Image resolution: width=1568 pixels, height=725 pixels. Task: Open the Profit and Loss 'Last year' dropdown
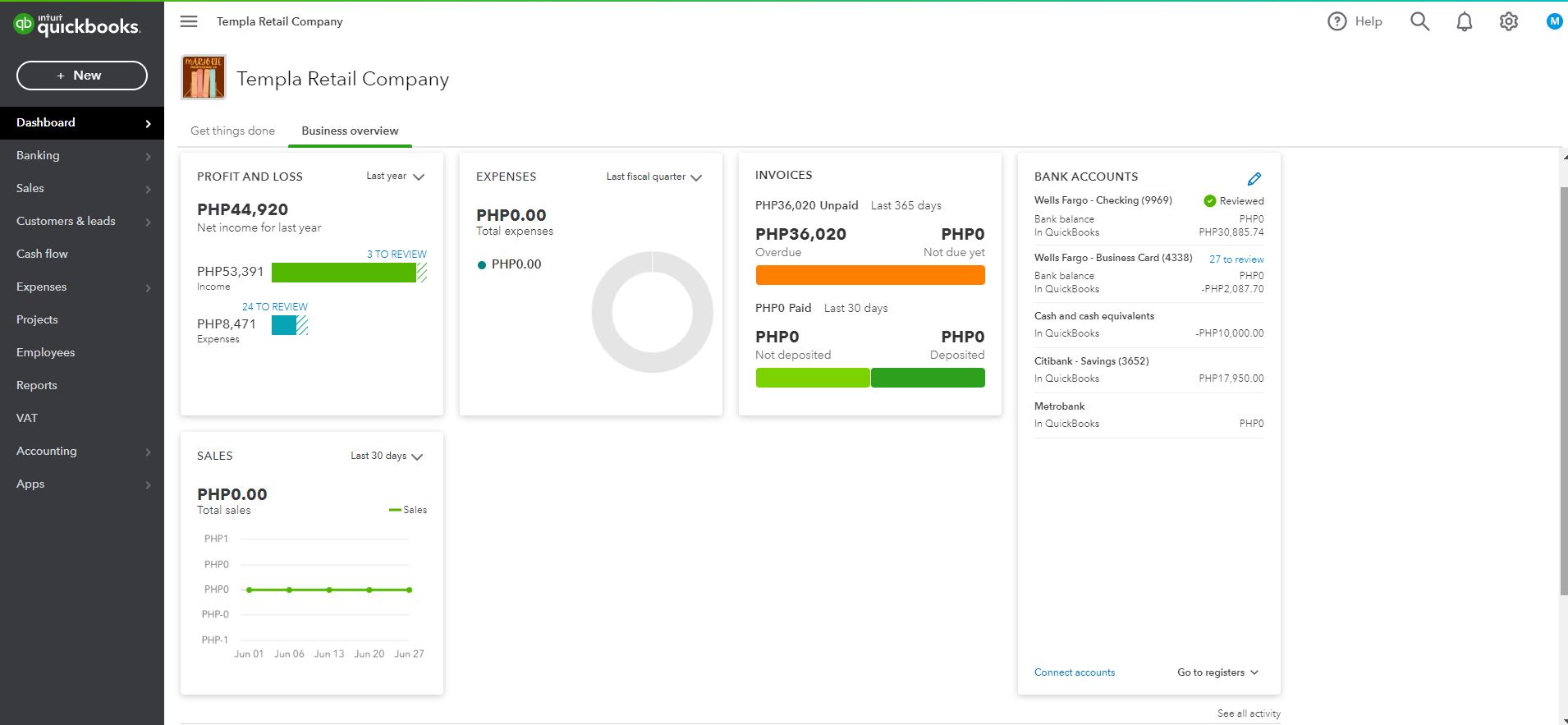coord(395,177)
